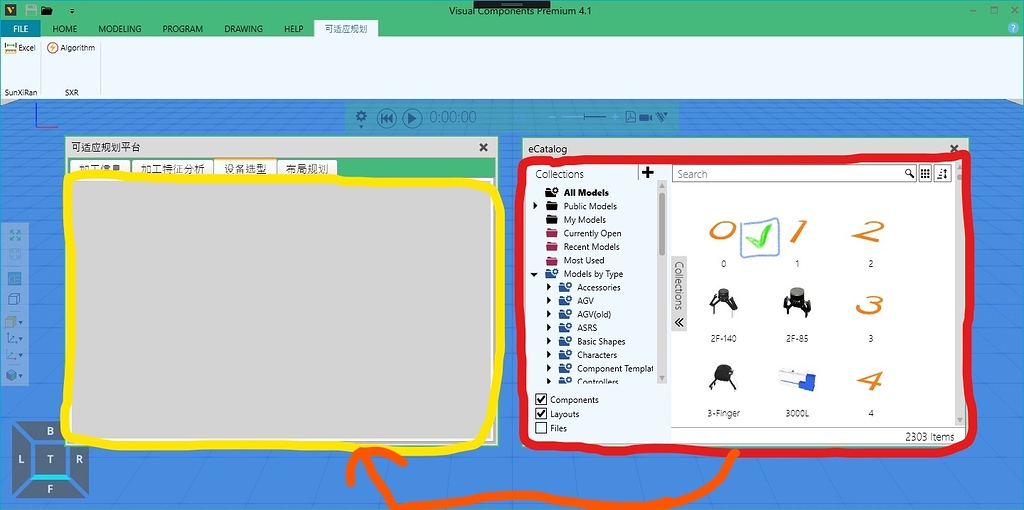Screen dimensions: 1024x510
Task: Select the Right face on the view cube
Action: (x=79, y=460)
